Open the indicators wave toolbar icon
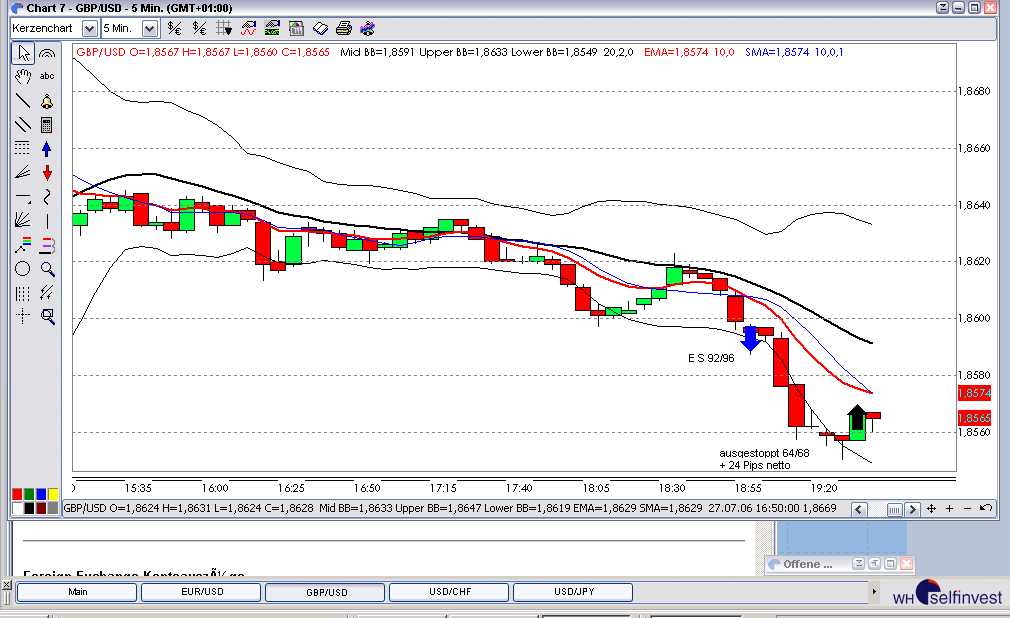Image resolution: width=1010 pixels, height=618 pixels. 248,28
